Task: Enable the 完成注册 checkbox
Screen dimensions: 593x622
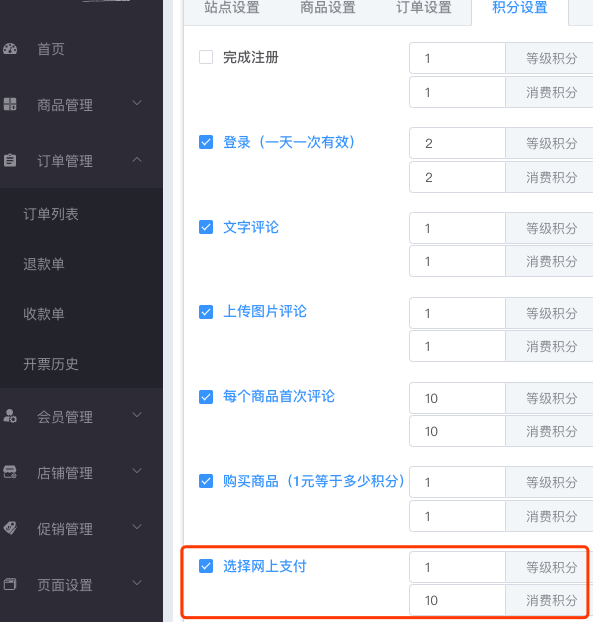Action: tap(206, 57)
